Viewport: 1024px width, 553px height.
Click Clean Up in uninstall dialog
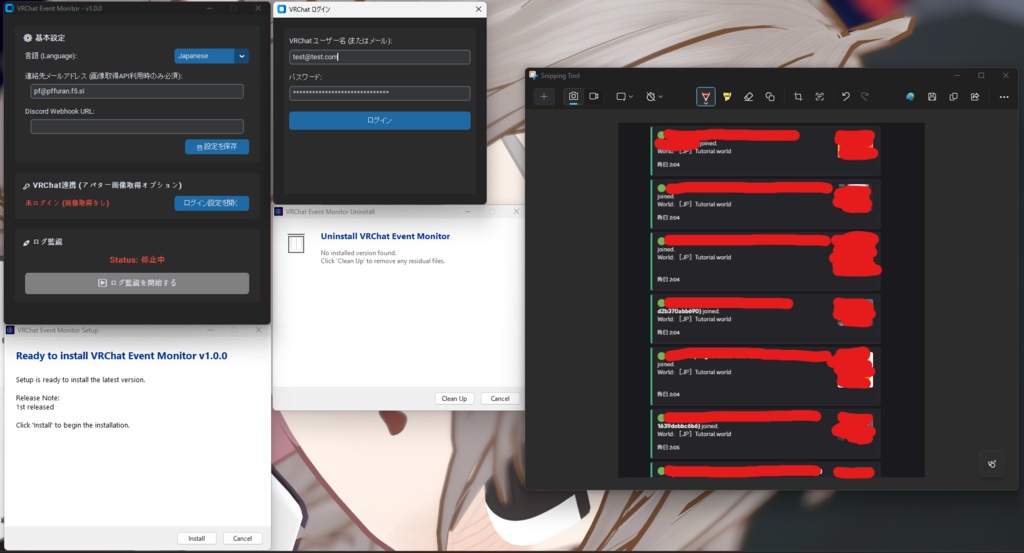tap(454, 398)
